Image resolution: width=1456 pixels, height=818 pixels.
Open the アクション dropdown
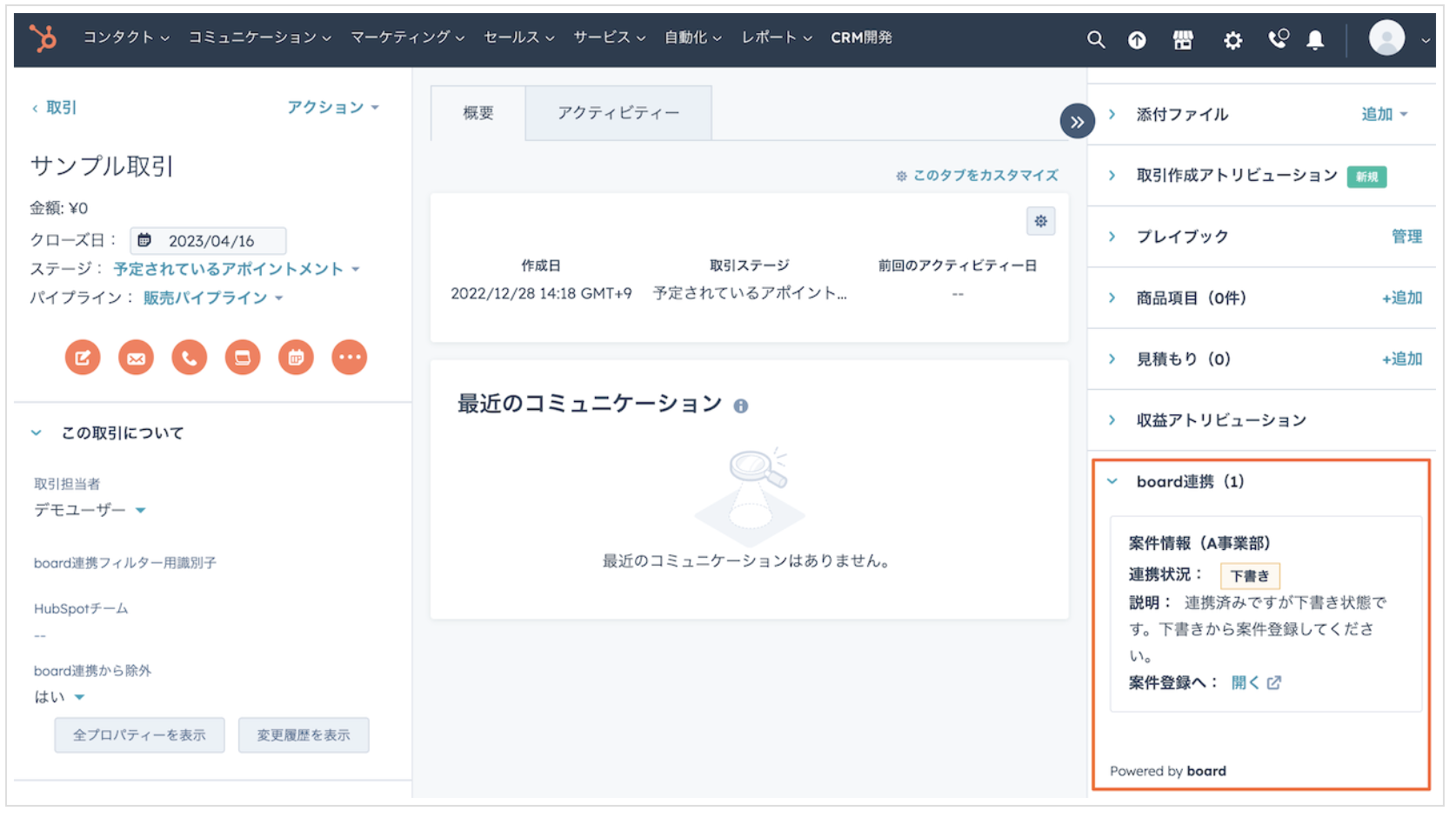coord(333,108)
